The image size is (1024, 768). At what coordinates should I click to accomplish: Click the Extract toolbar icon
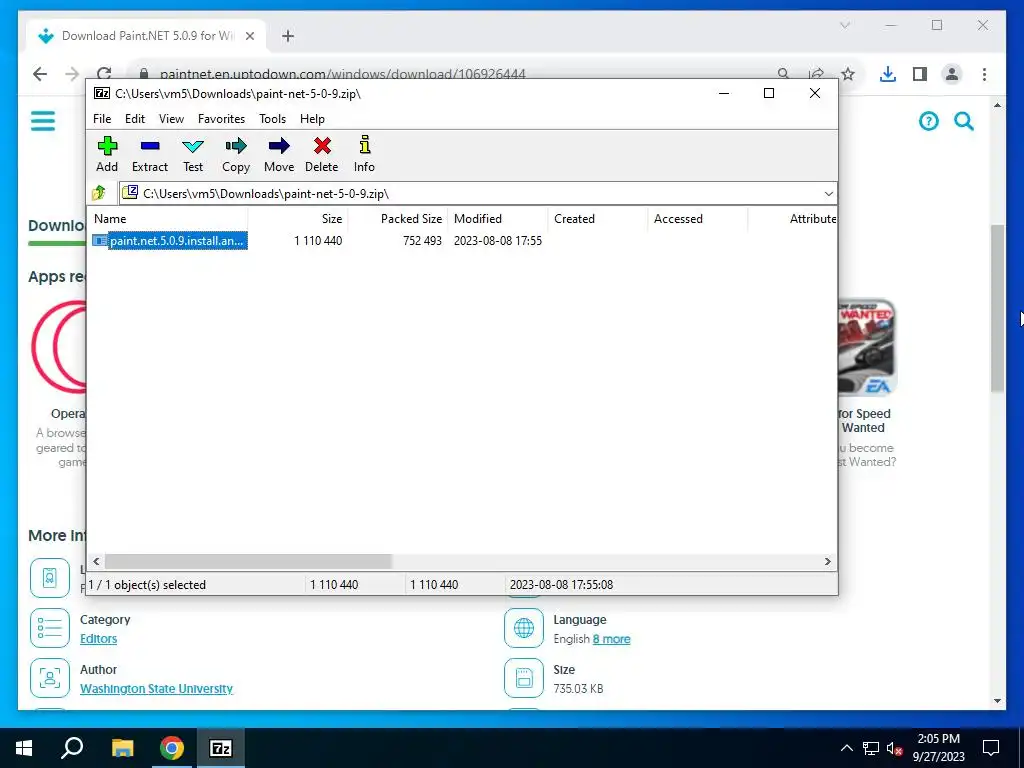click(x=150, y=154)
